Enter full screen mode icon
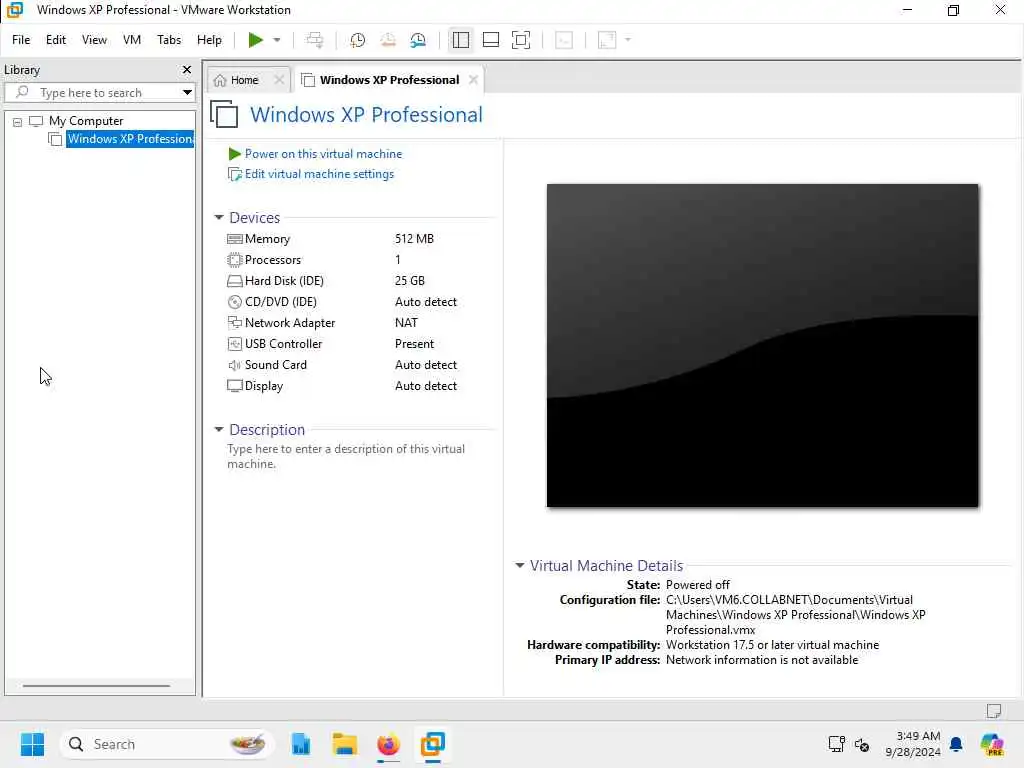This screenshot has height=768, width=1024. [521, 40]
